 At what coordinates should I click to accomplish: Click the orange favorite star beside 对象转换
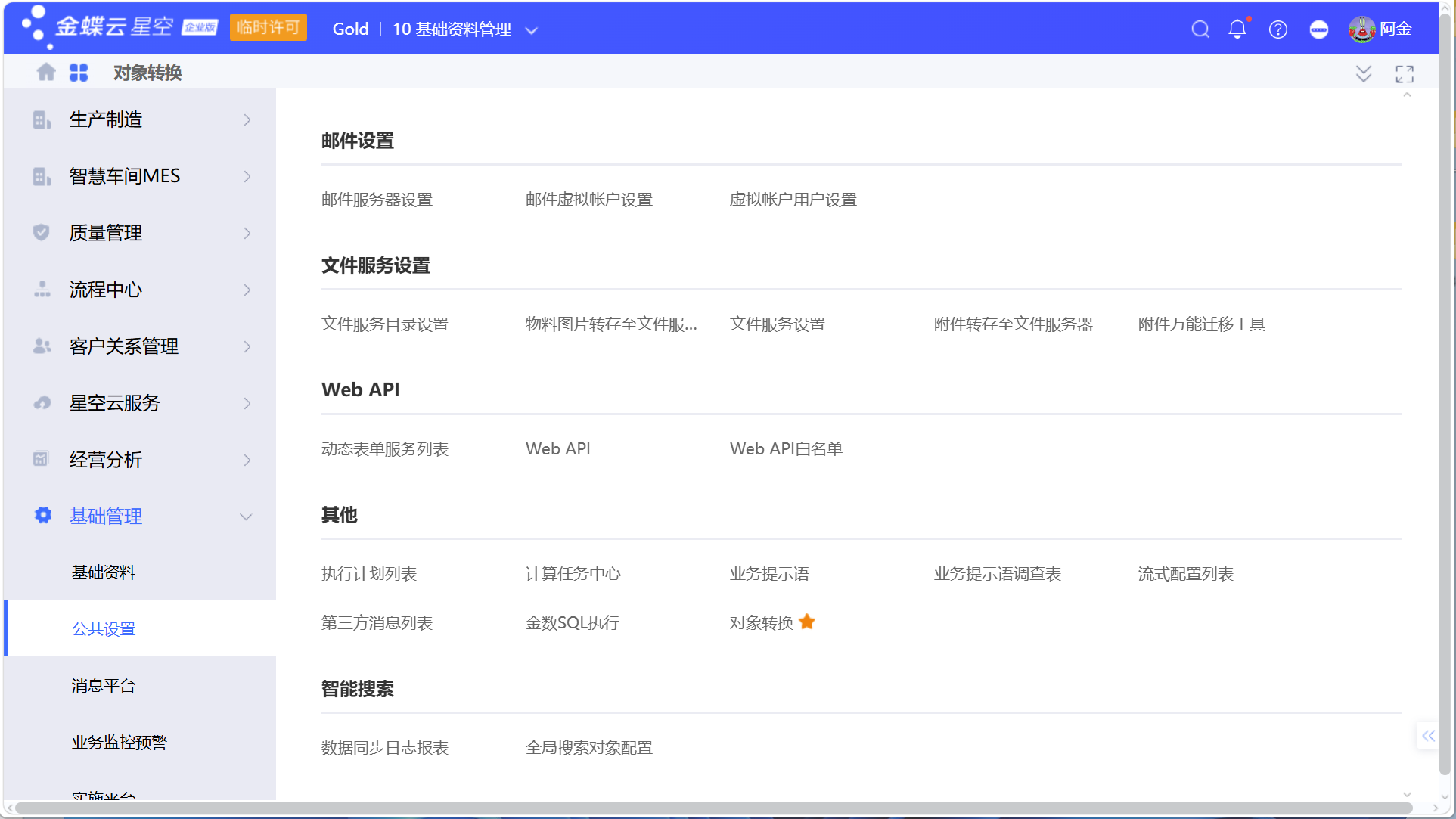tap(807, 622)
